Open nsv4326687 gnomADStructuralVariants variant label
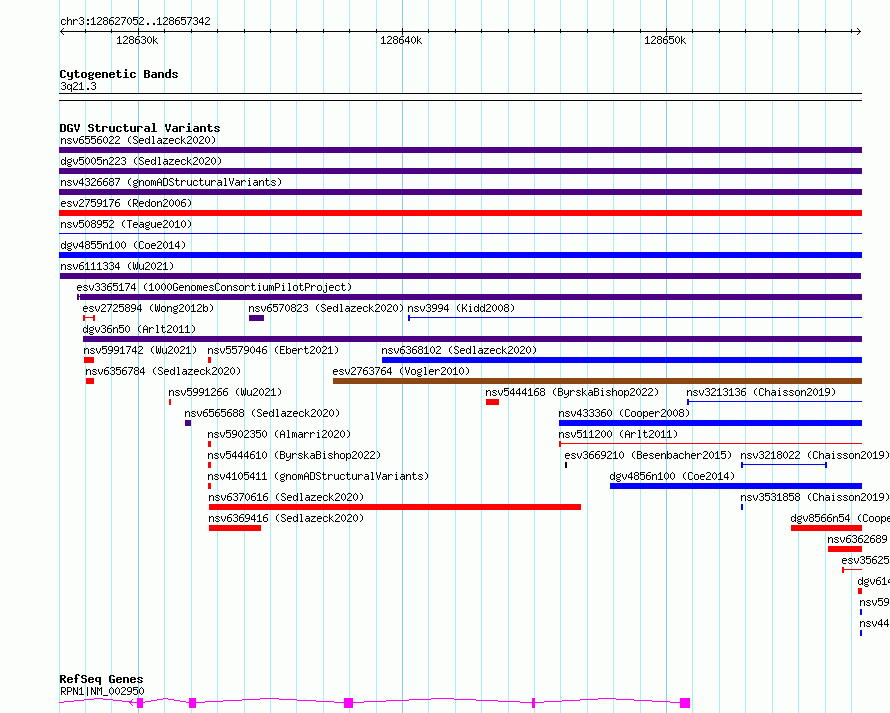This screenshot has width=890, height=713. coord(171,182)
